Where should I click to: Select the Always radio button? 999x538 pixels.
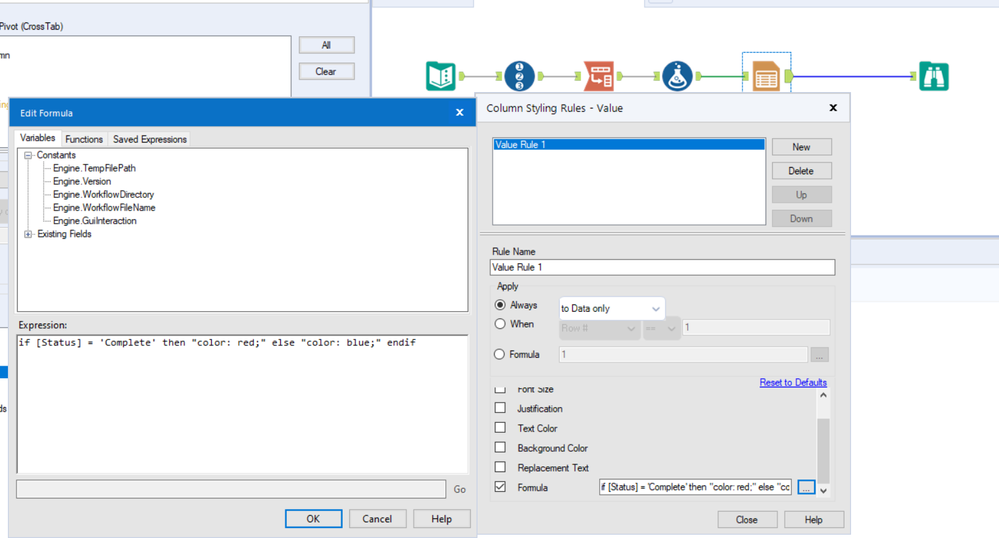tap(500, 305)
